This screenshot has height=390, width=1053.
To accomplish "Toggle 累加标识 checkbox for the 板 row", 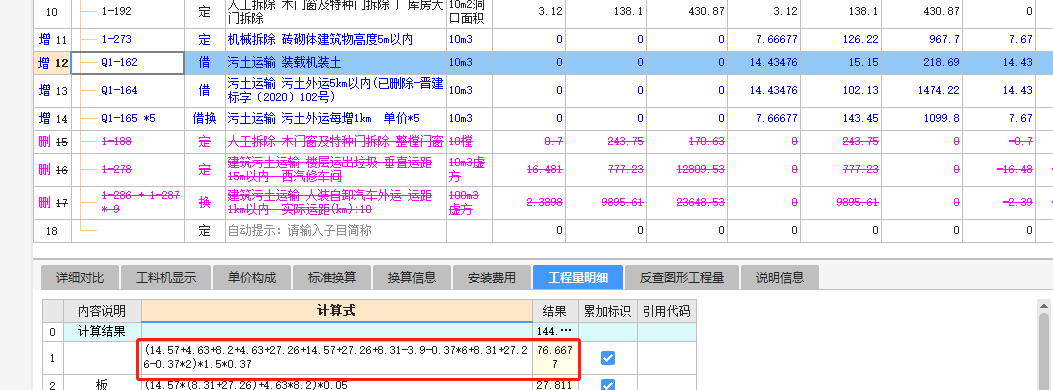I will [608, 385].
